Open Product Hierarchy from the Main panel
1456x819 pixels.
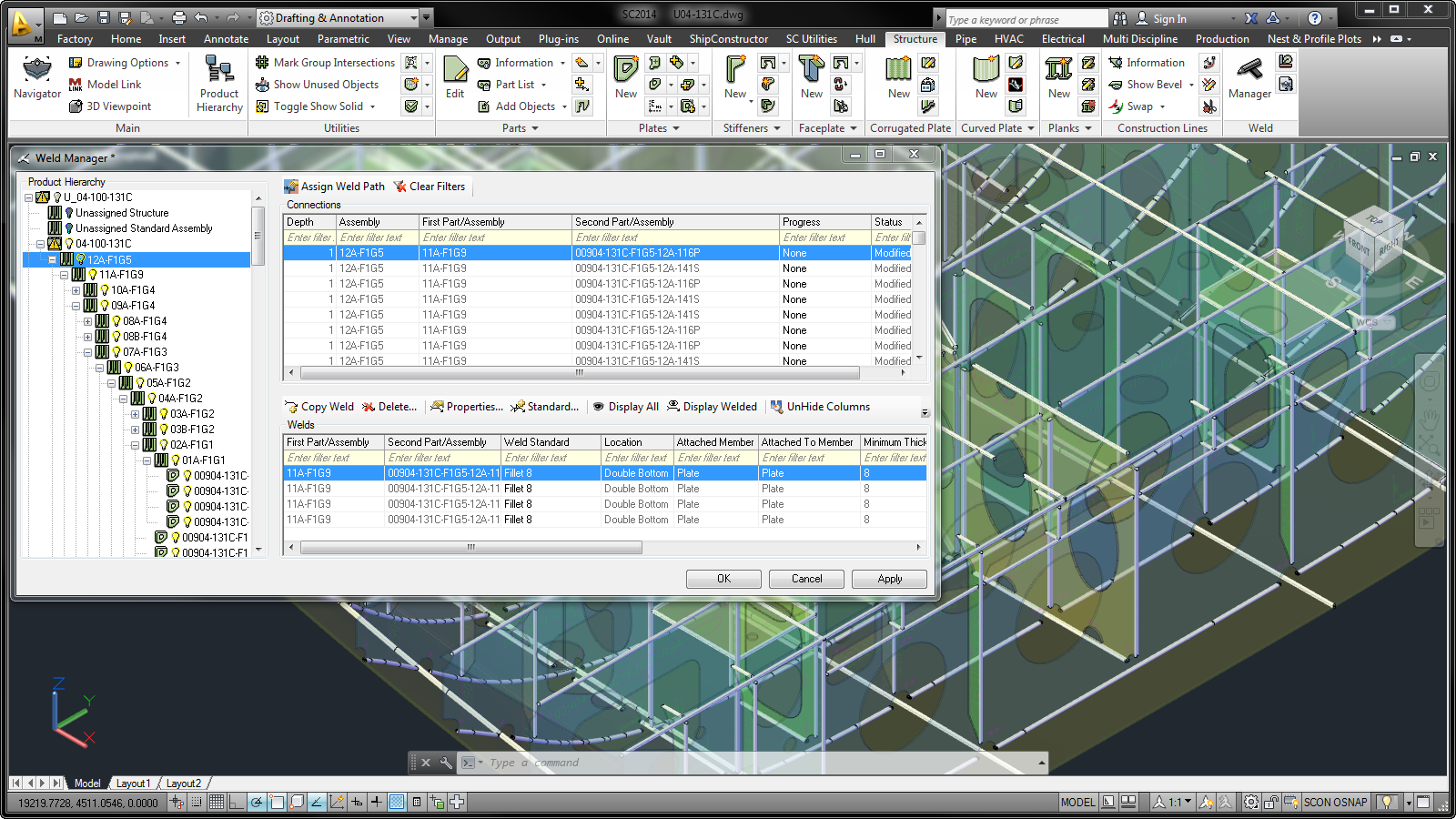[x=219, y=85]
